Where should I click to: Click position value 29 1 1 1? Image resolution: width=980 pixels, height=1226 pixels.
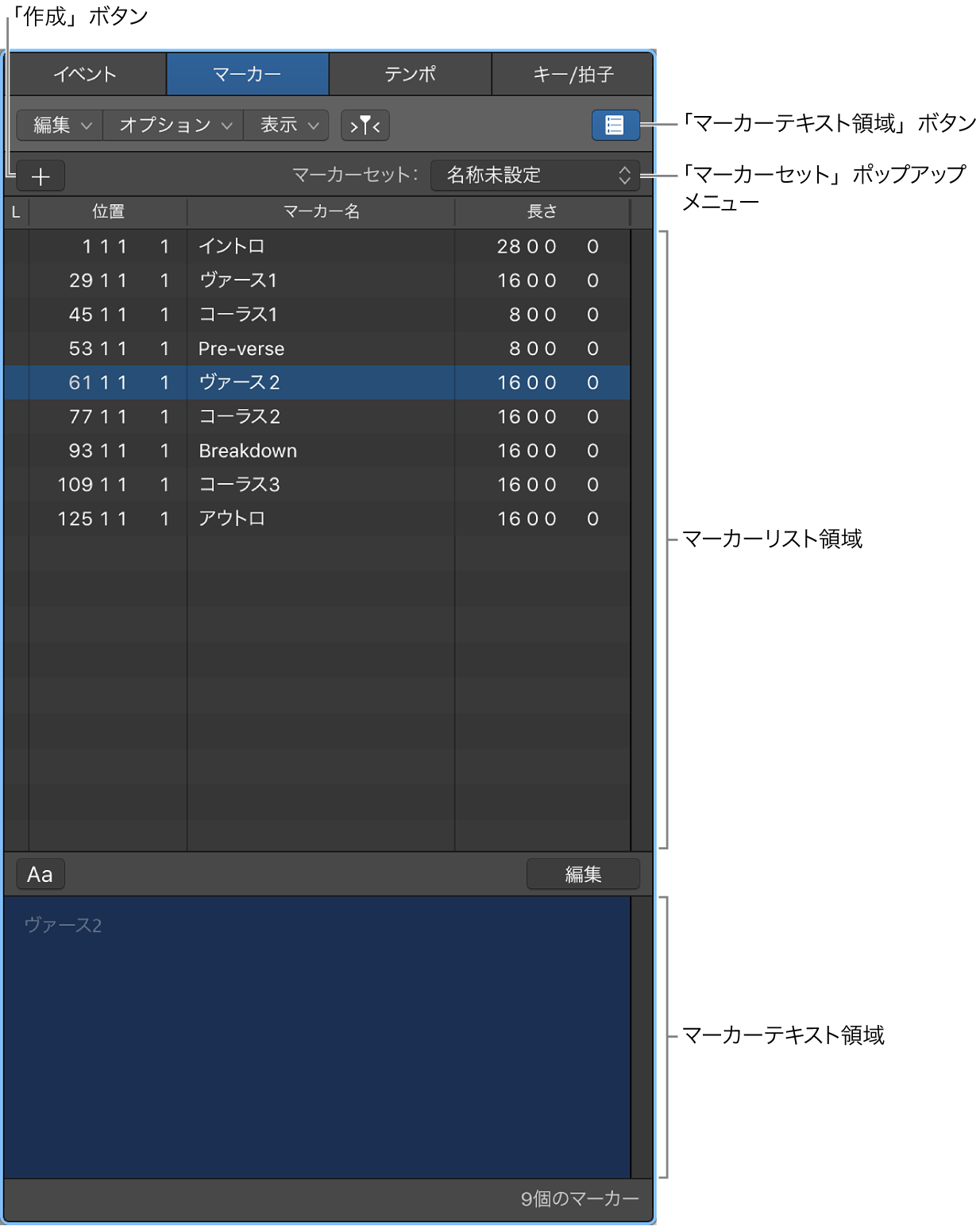coord(119,280)
